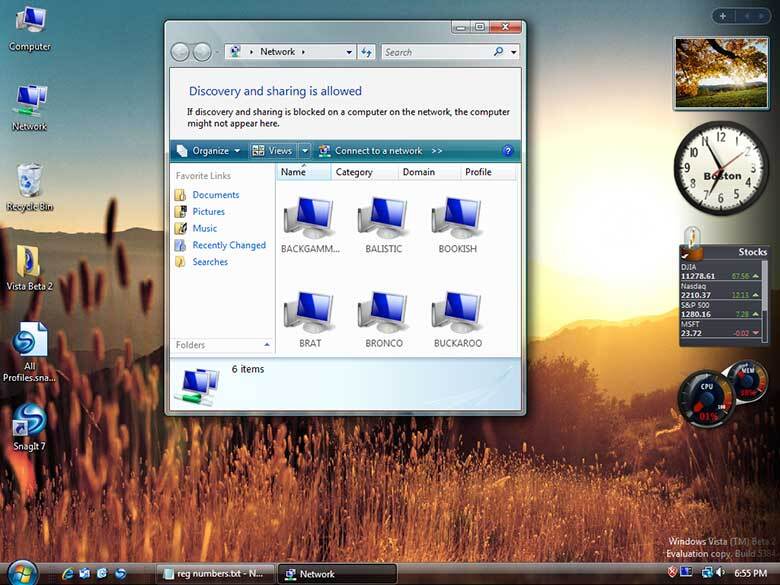Screen dimensions: 780x585
Task: Click the arrow after Network in breadcrumb
Action: 303,52
